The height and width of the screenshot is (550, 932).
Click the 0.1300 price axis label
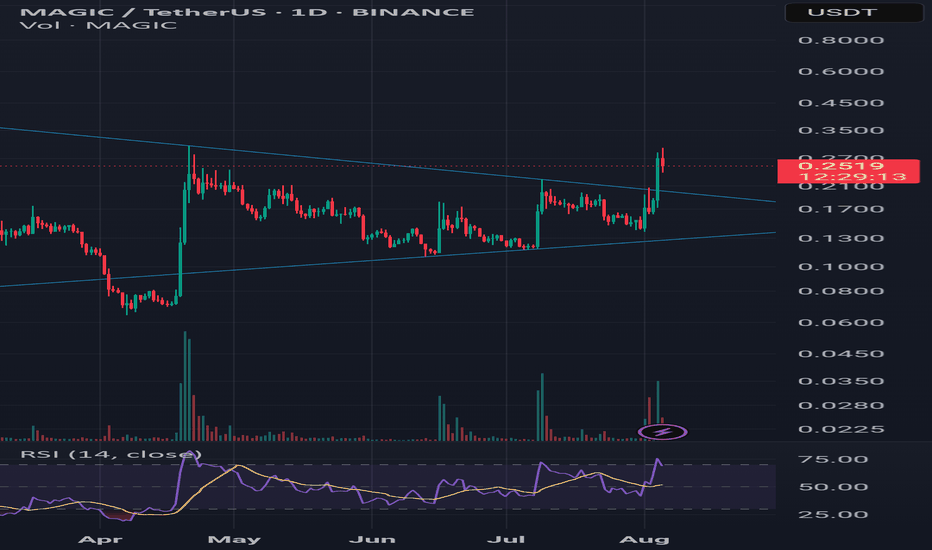[840, 238]
